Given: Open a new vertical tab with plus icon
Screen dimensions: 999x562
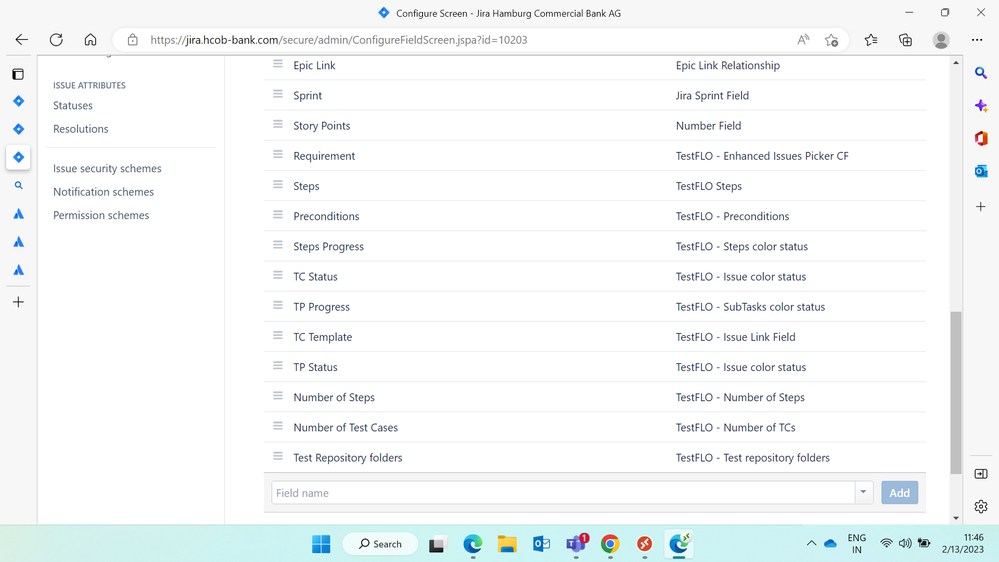Looking at the screenshot, I should click(x=18, y=302).
